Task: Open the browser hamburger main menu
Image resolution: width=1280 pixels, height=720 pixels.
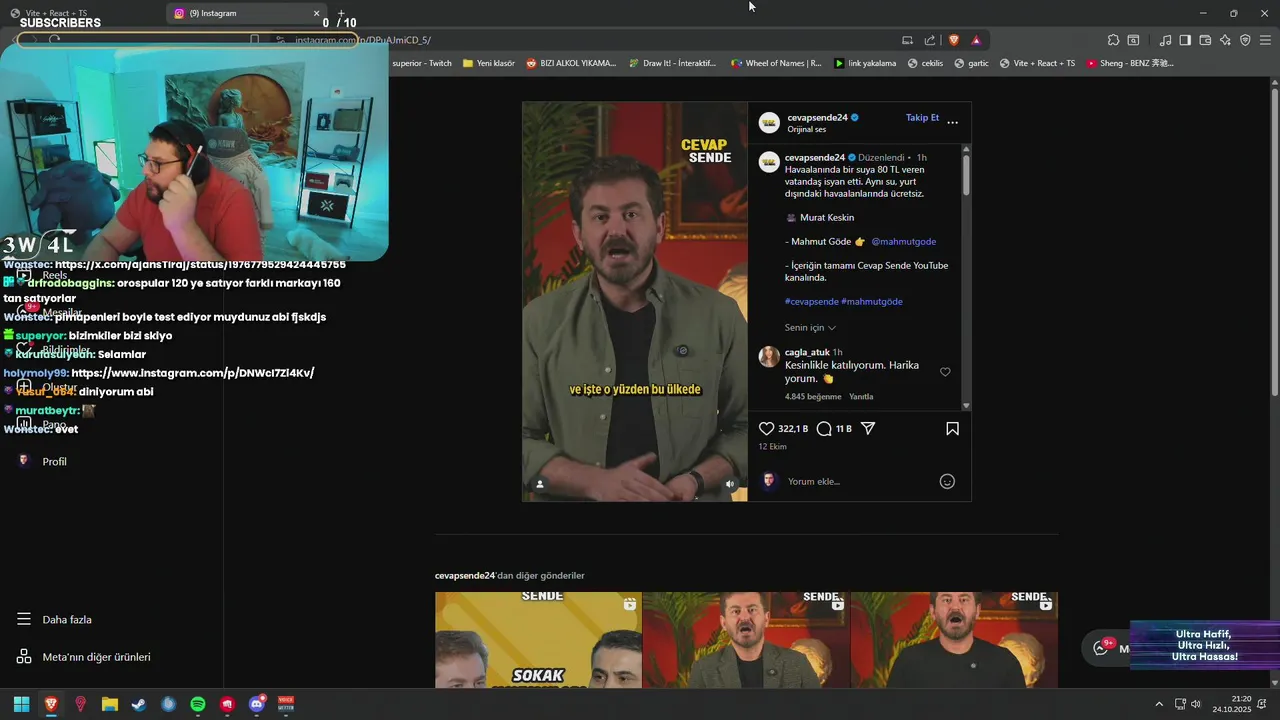Action: click(x=1265, y=40)
